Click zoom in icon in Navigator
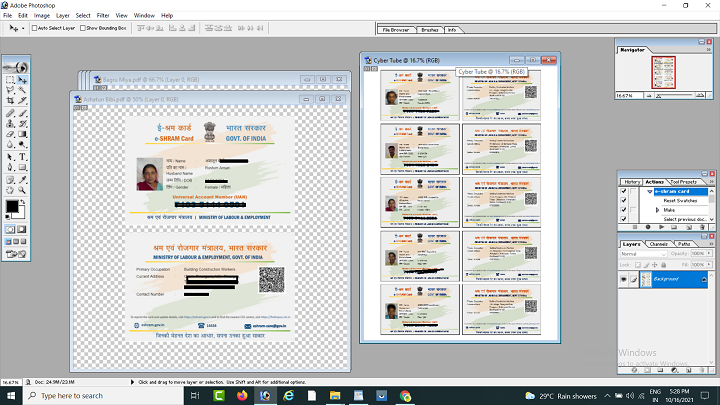720x405 pixels. point(700,96)
